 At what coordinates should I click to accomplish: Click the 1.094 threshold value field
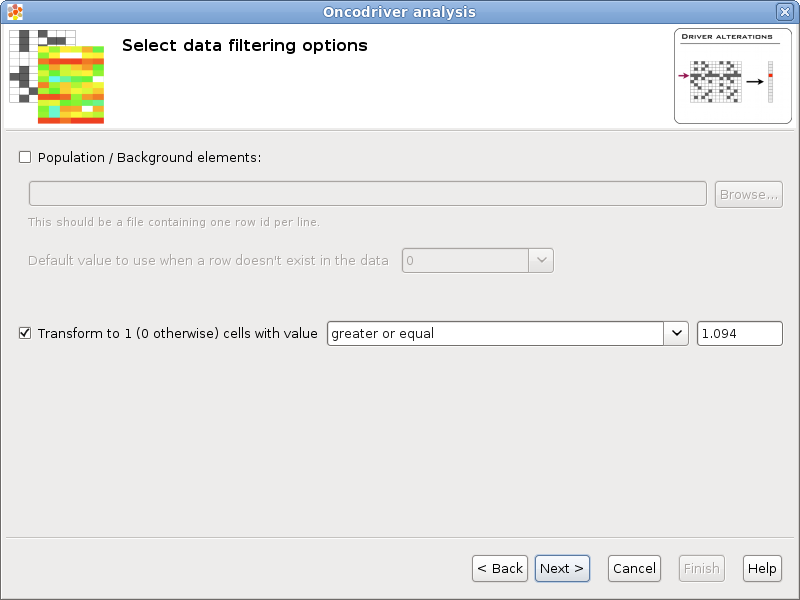[x=740, y=333]
